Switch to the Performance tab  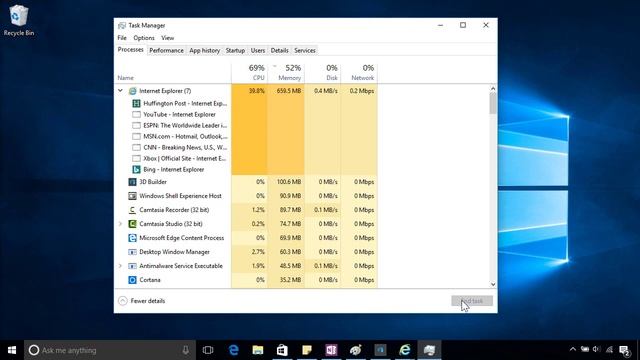(166, 51)
